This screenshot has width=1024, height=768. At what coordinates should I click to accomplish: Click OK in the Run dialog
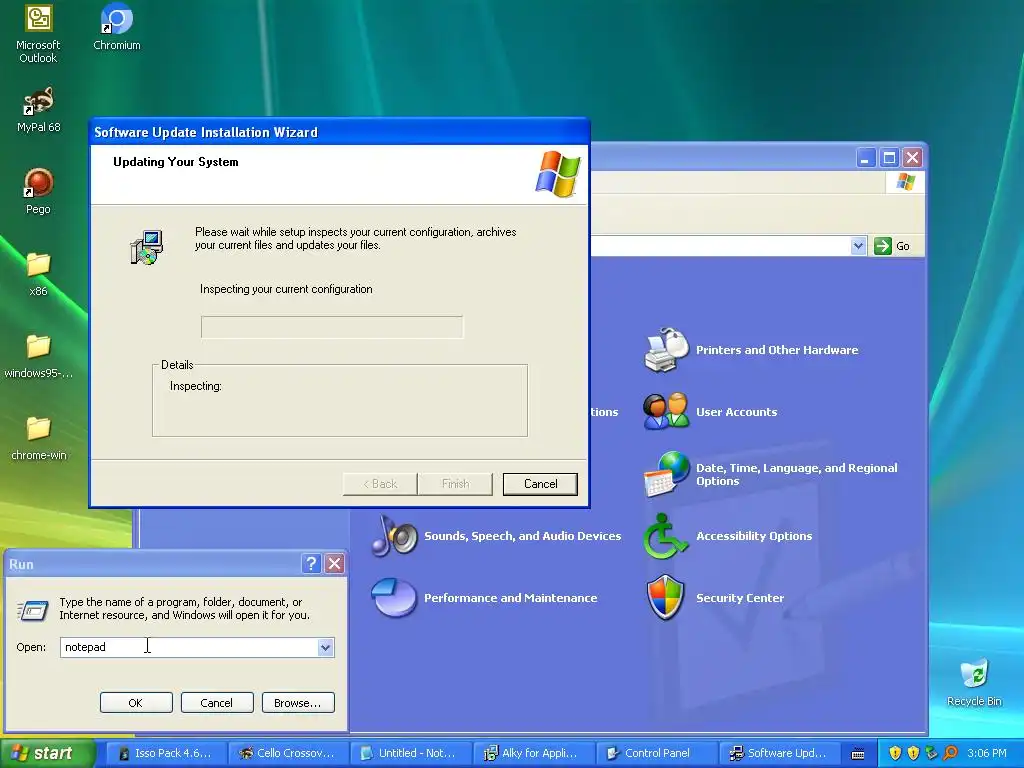pos(136,703)
